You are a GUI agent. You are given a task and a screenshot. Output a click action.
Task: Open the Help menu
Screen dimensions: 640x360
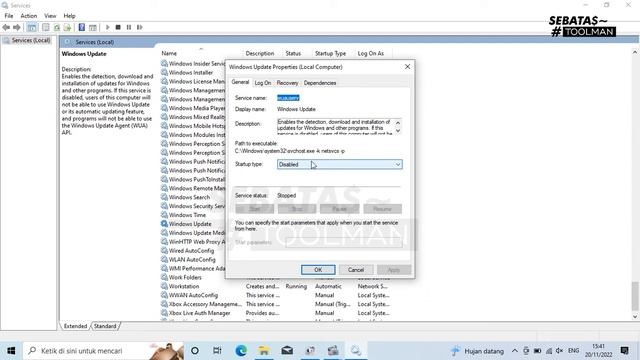click(69, 16)
